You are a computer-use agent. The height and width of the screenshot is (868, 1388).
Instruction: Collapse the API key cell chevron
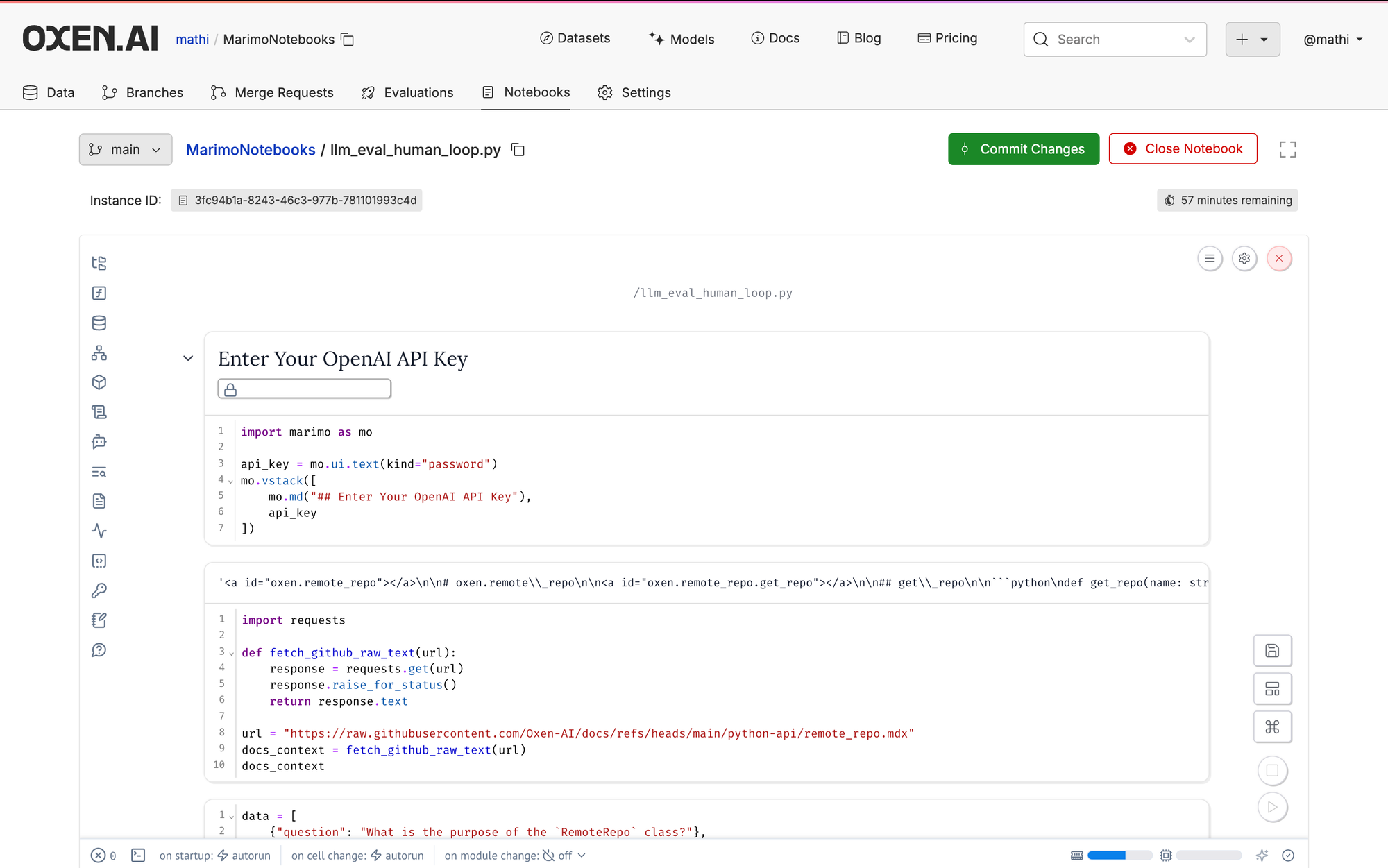coord(188,359)
